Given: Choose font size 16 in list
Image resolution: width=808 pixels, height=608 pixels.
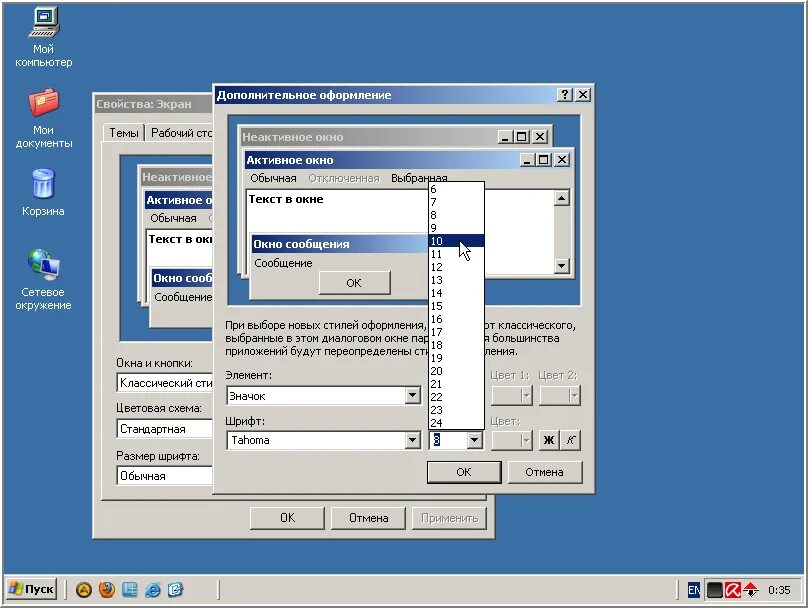Looking at the screenshot, I should point(456,319).
